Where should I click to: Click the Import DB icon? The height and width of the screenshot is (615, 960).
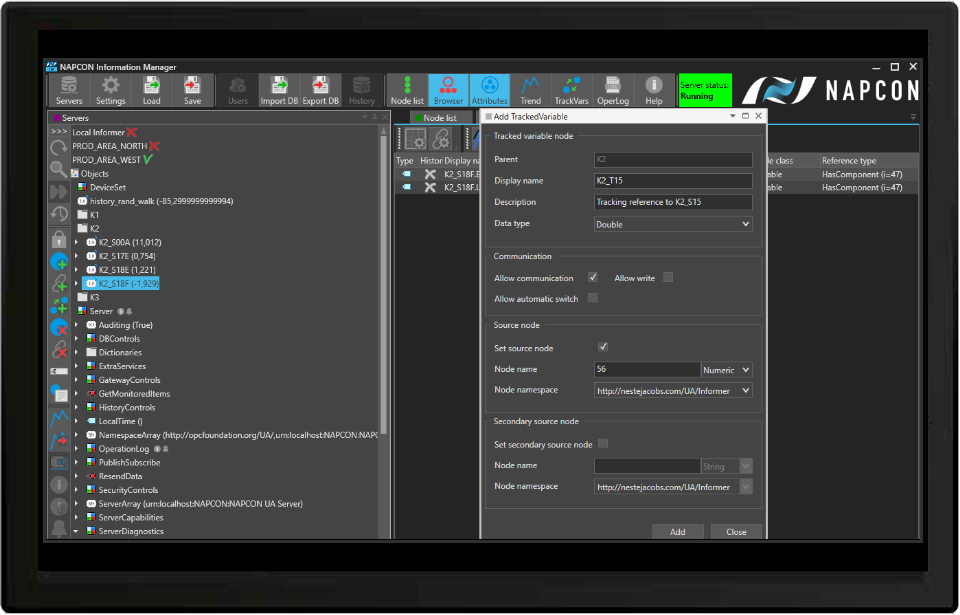click(279, 90)
